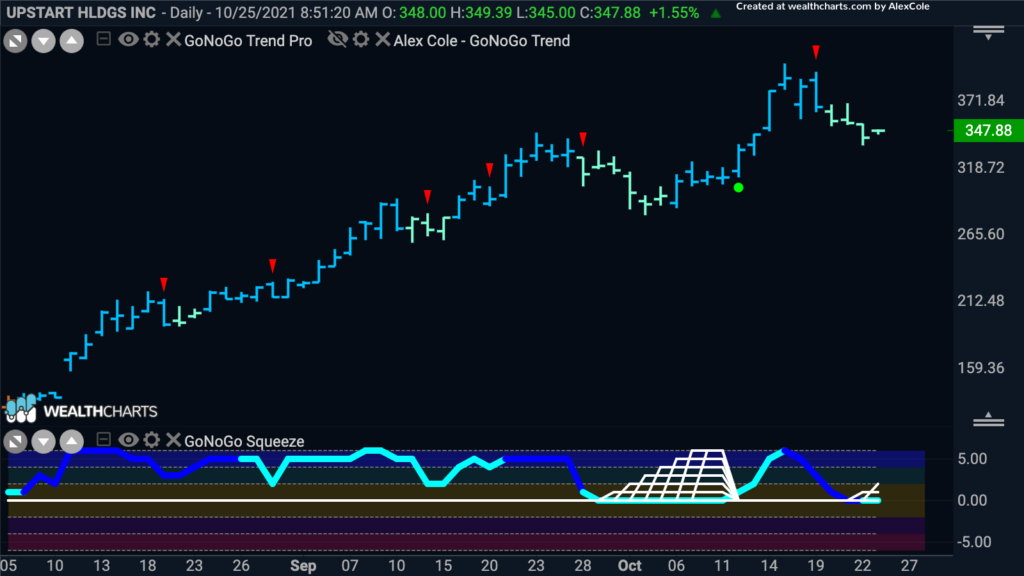Screen dimensions: 1024x576
Task: Open Alex Cole GoNoGo Trend settings gear
Action: coord(361,40)
